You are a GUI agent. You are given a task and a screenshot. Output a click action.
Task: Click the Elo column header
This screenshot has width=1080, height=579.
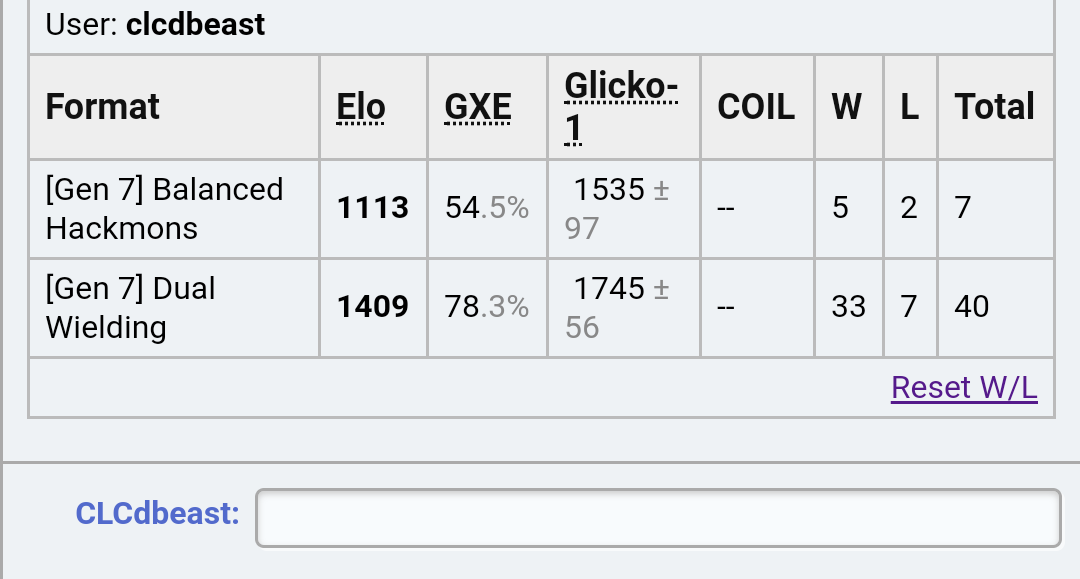pos(361,107)
